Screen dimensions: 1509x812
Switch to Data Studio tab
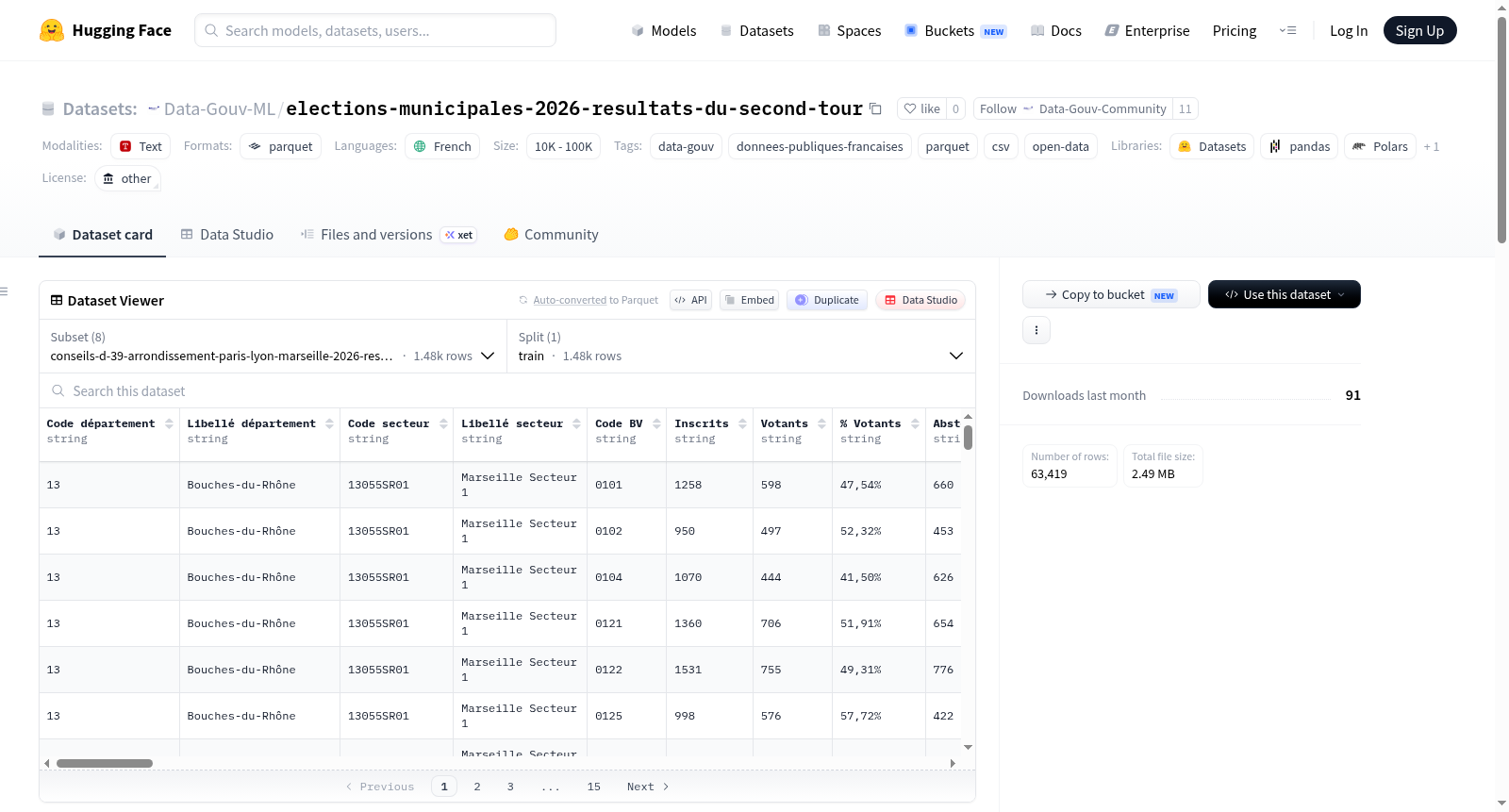pyautogui.click(x=227, y=235)
